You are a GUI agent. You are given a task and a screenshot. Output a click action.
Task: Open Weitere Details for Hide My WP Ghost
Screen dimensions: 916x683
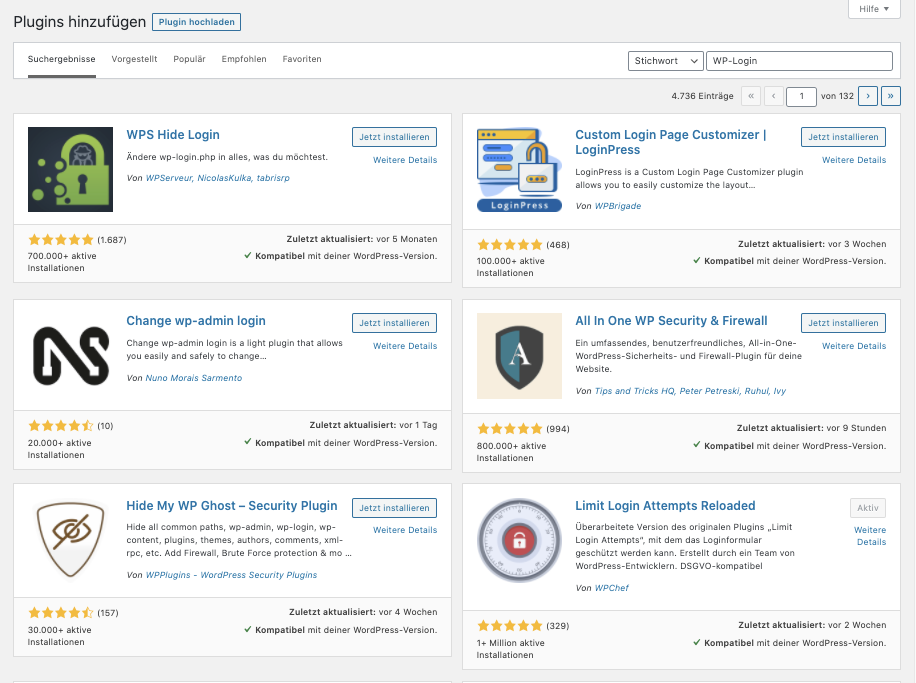[x=405, y=530]
